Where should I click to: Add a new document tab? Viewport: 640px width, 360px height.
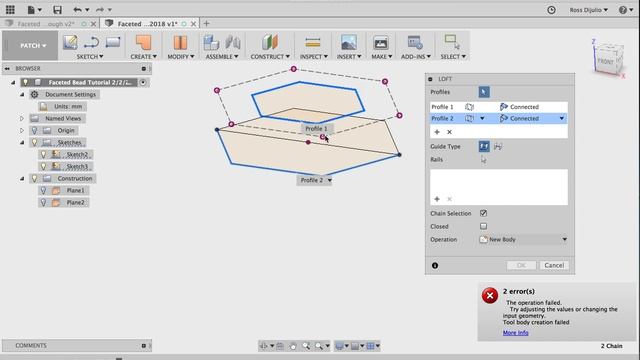point(206,24)
